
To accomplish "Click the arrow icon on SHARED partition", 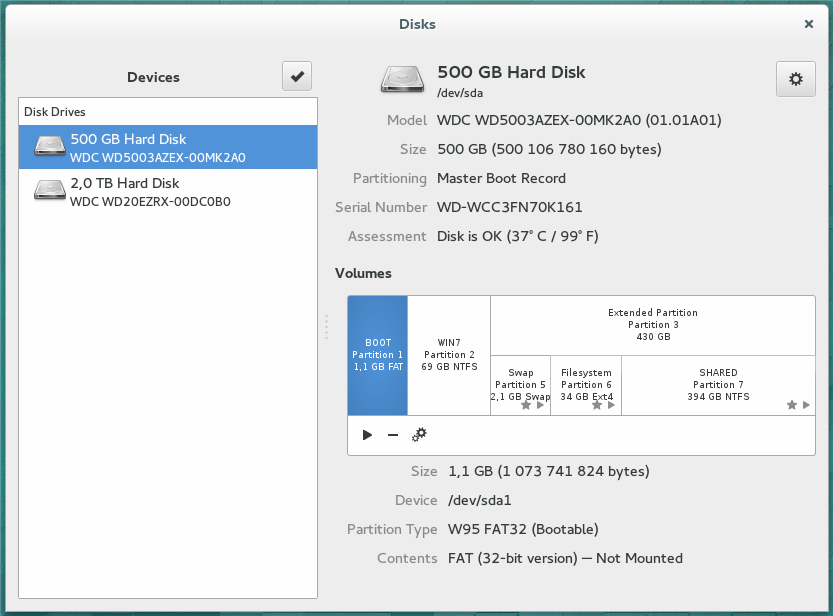I will pyautogui.click(x=806, y=405).
